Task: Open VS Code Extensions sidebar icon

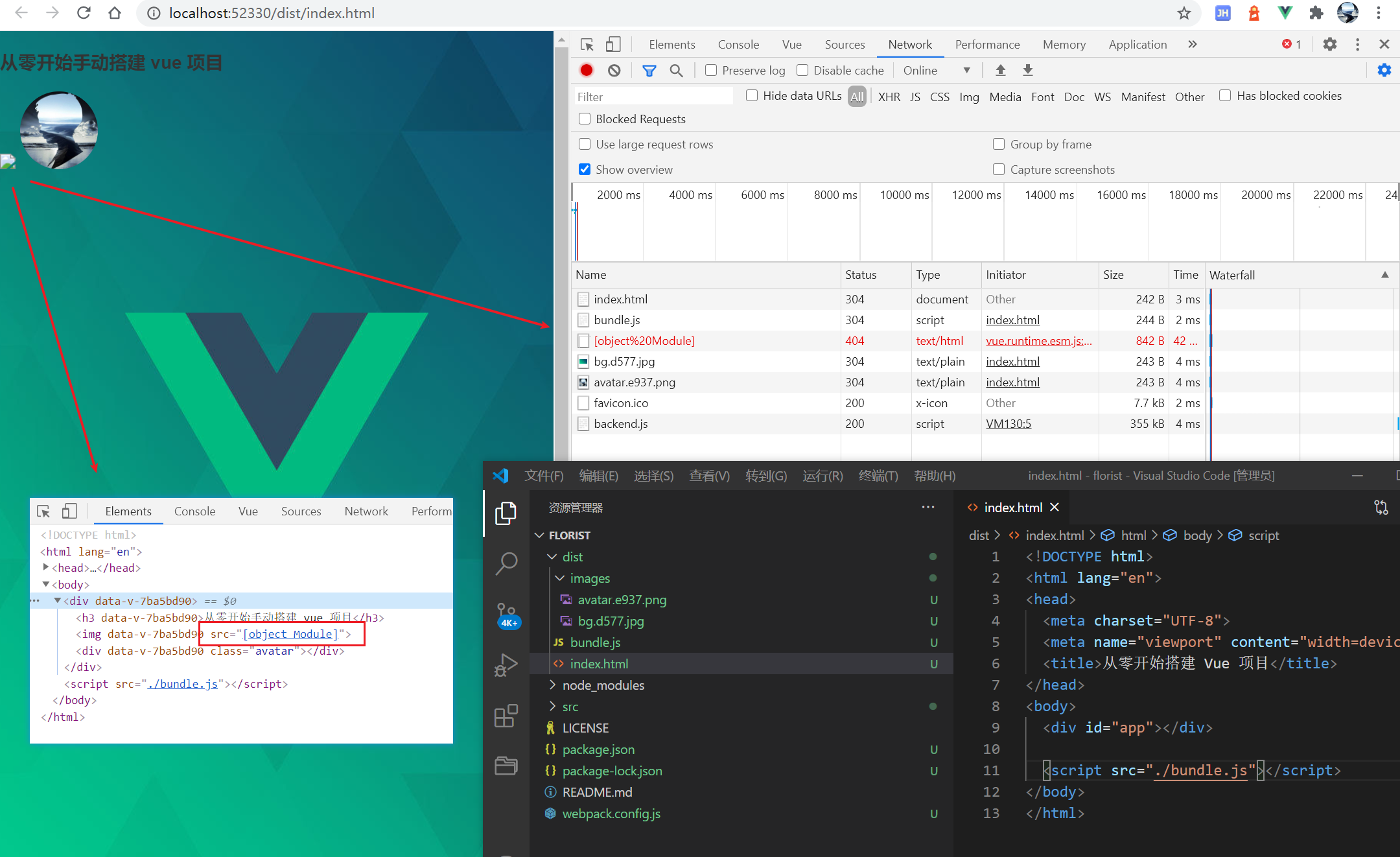Action: coord(506,716)
